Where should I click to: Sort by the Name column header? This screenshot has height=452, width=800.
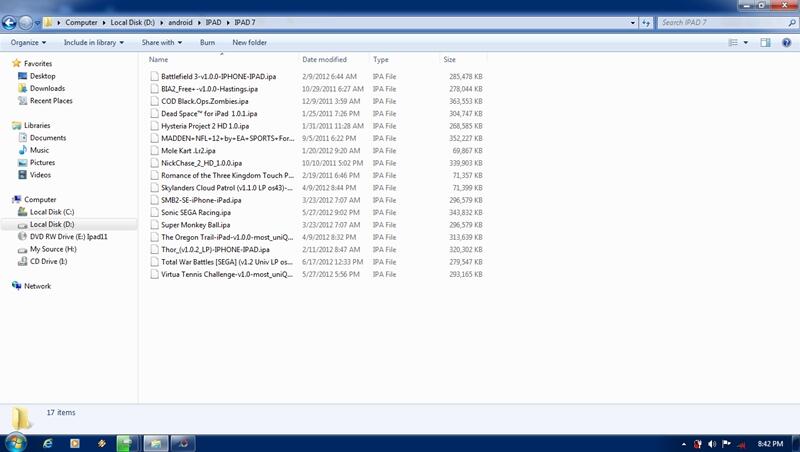[158, 60]
